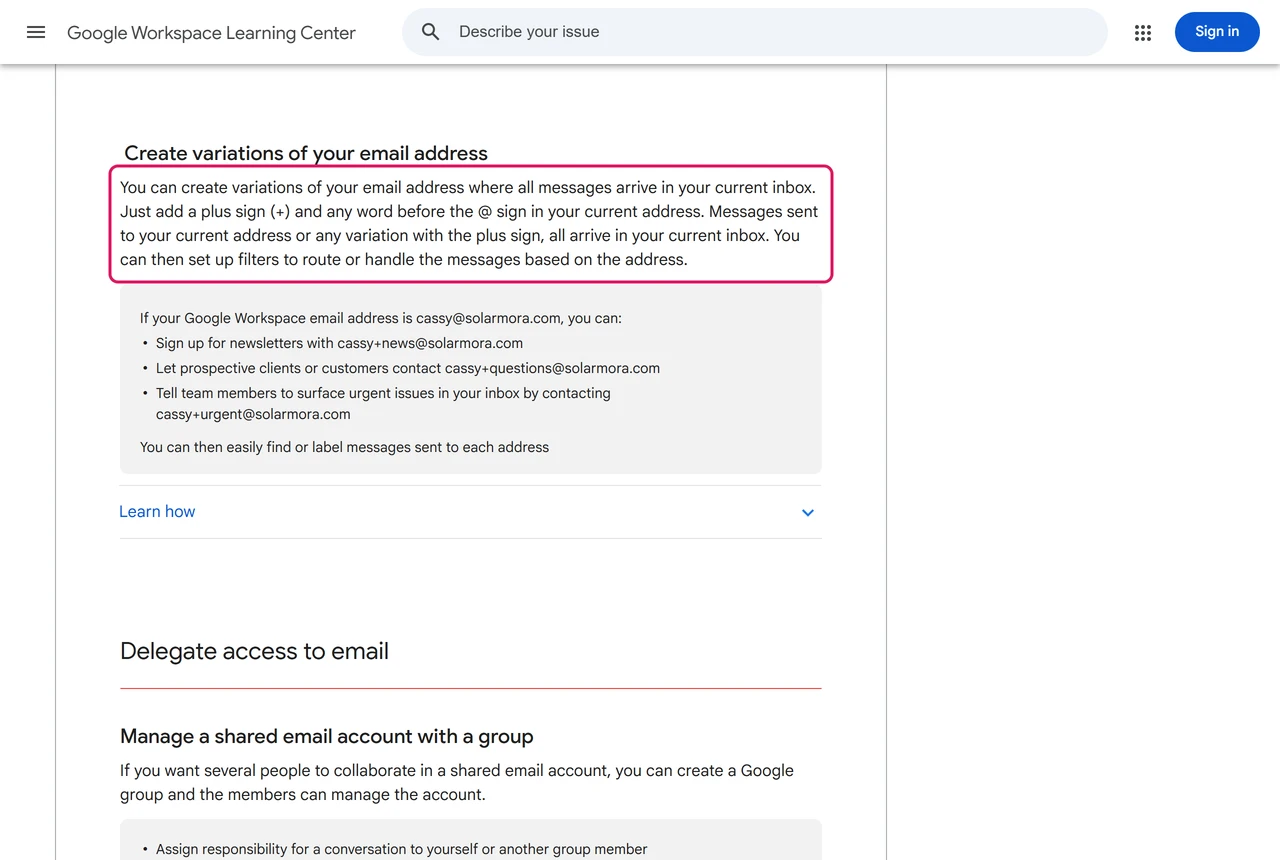Click the search magnifier icon

(431, 32)
